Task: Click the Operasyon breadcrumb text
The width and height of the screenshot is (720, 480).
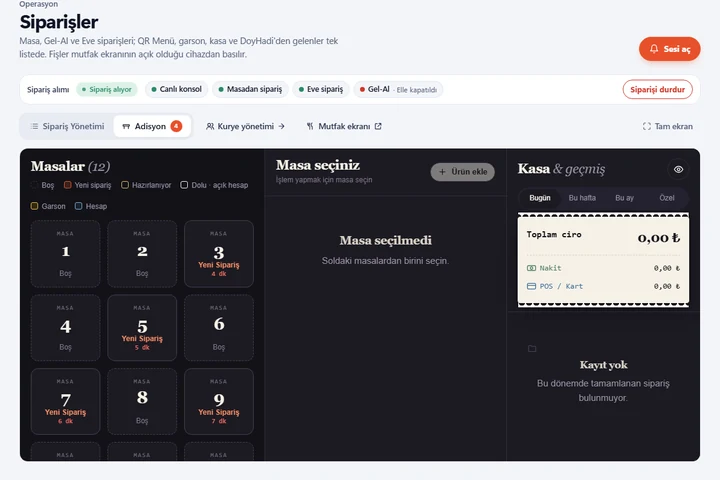Action: [x=39, y=4]
